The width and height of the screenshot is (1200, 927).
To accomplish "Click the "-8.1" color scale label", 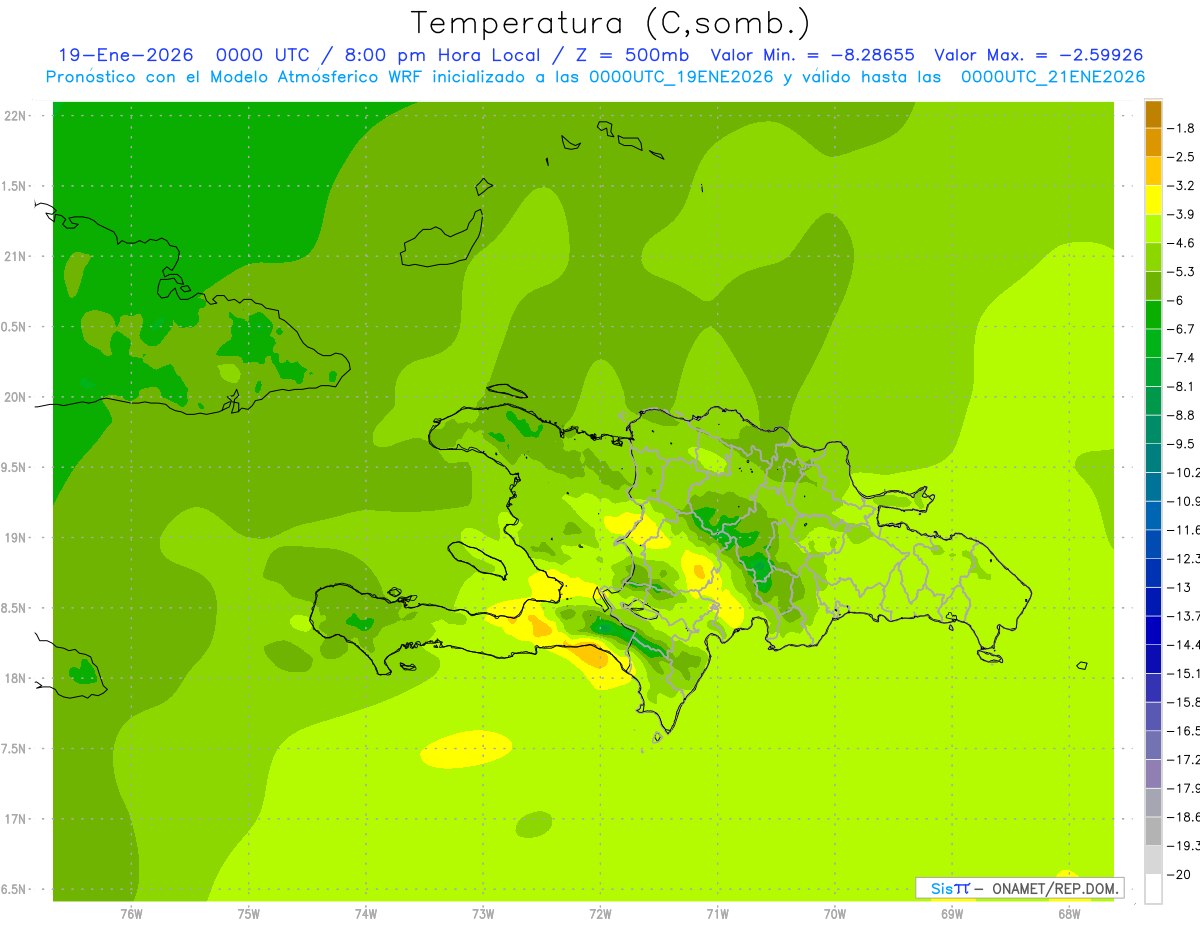I will pos(1181,386).
